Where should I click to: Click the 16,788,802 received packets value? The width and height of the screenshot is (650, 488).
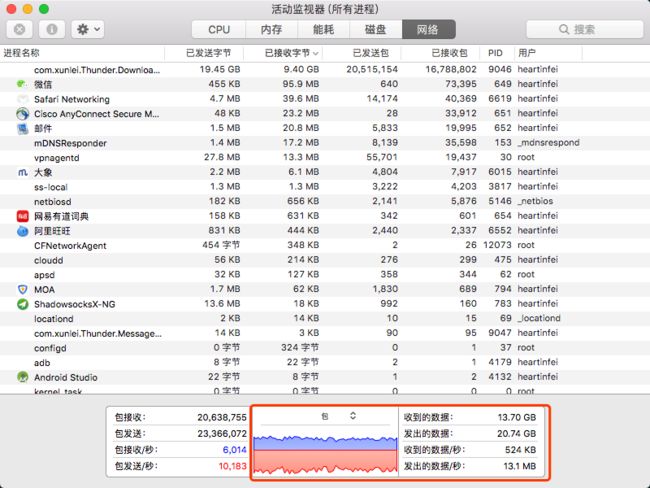[451, 69]
